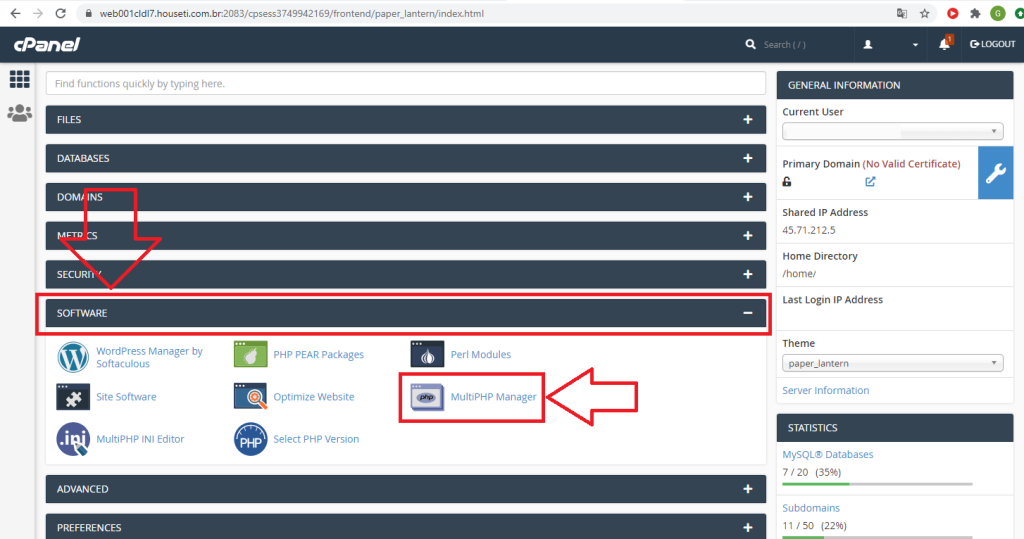Open the home grid icon in sidebar
This screenshot has height=539, width=1024.
point(20,79)
